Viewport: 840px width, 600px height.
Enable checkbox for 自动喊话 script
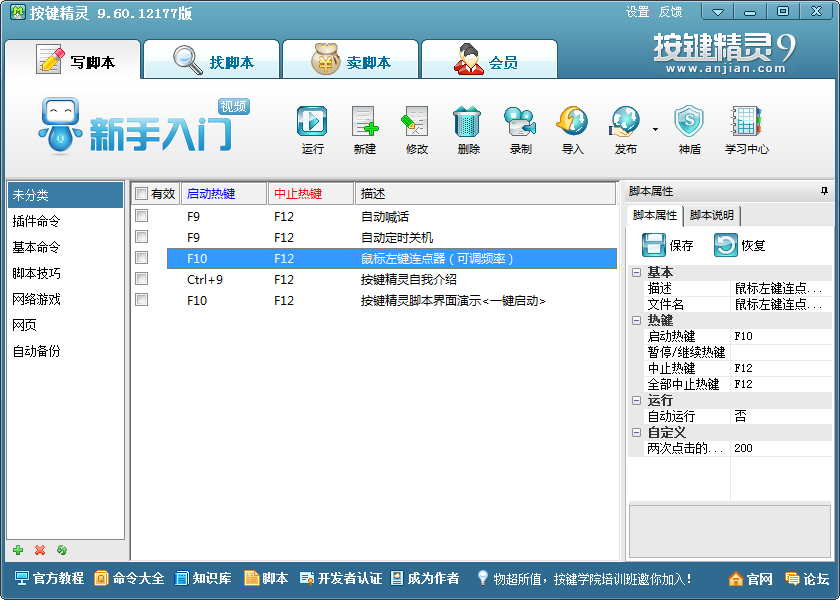click(141, 216)
